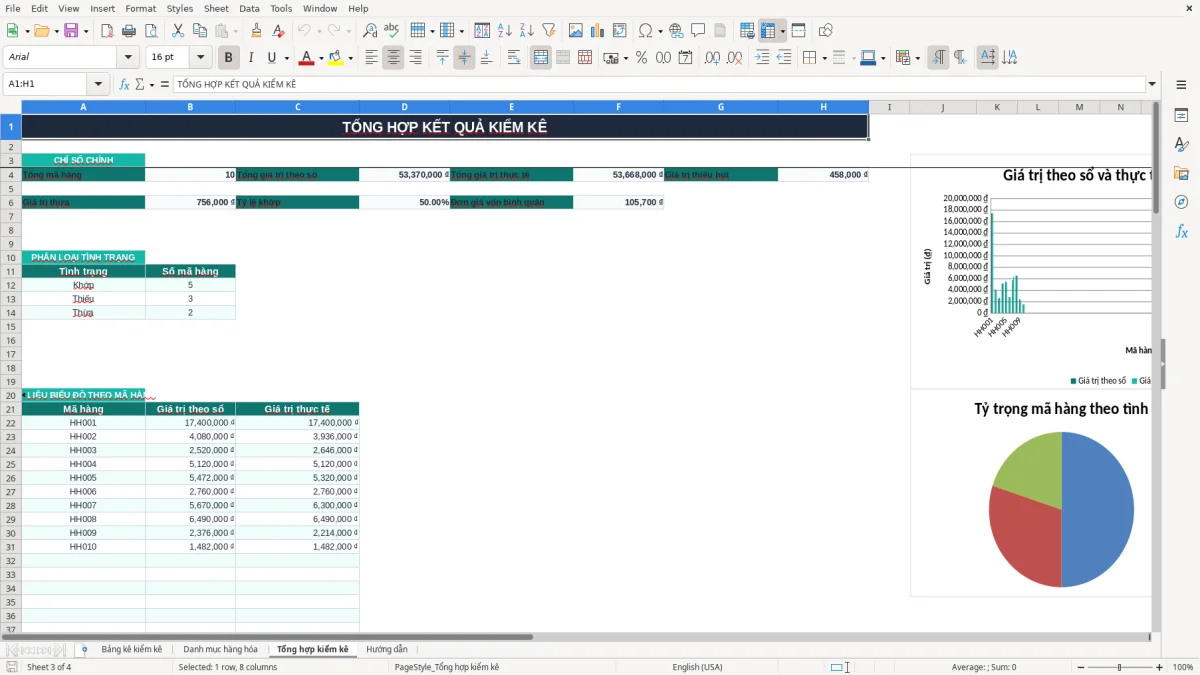Image resolution: width=1200 pixels, height=675 pixels.
Task: Define print area
Action: tap(747, 31)
